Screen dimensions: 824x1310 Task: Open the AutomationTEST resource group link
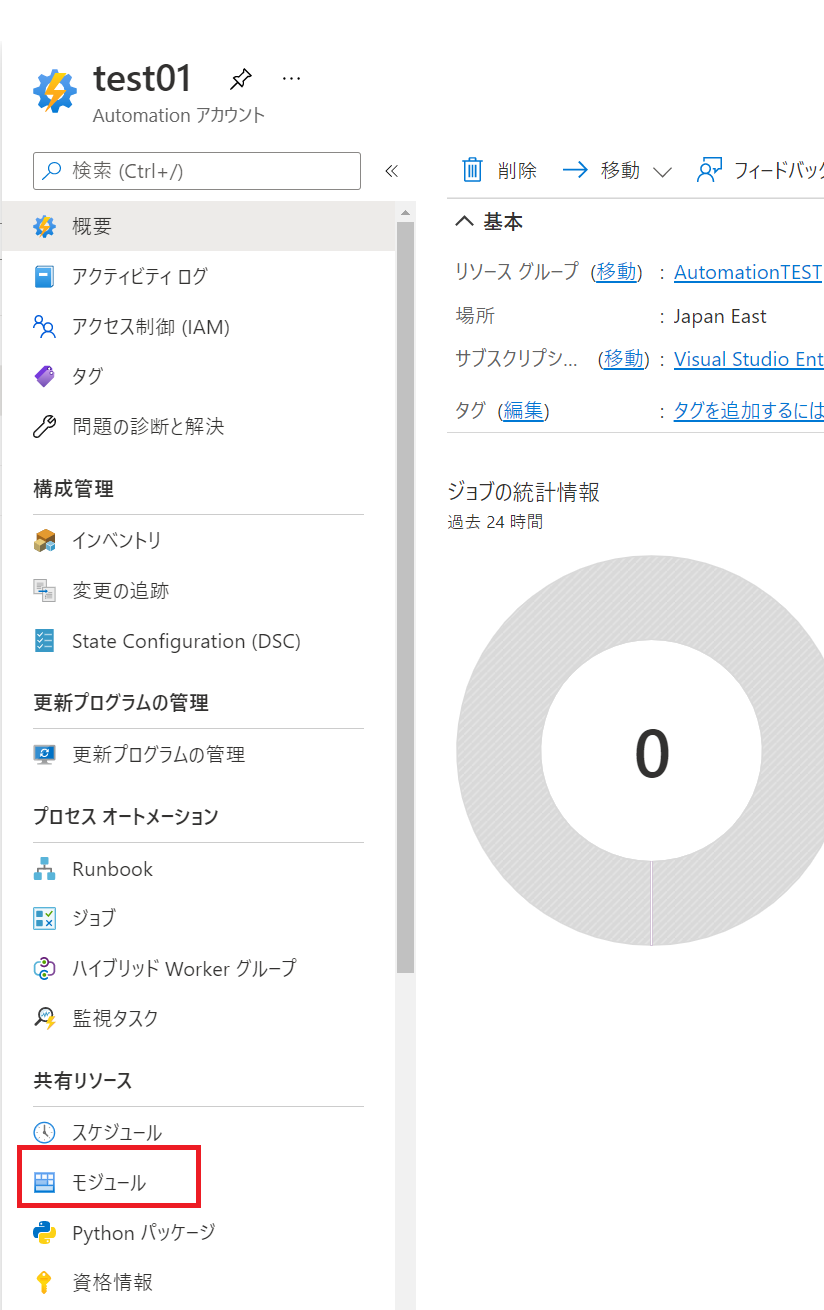coord(748,272)
